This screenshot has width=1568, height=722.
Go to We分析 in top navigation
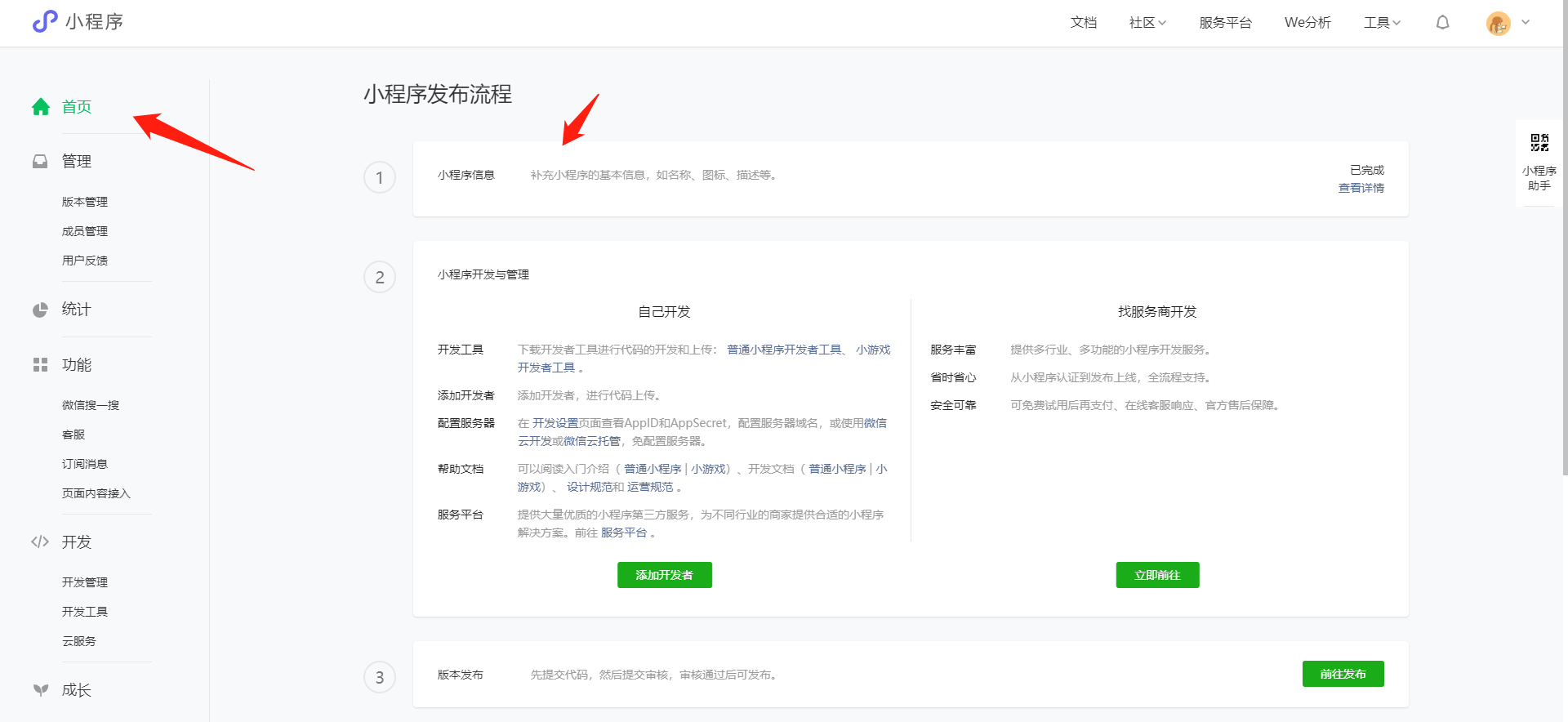[1307, 23]
